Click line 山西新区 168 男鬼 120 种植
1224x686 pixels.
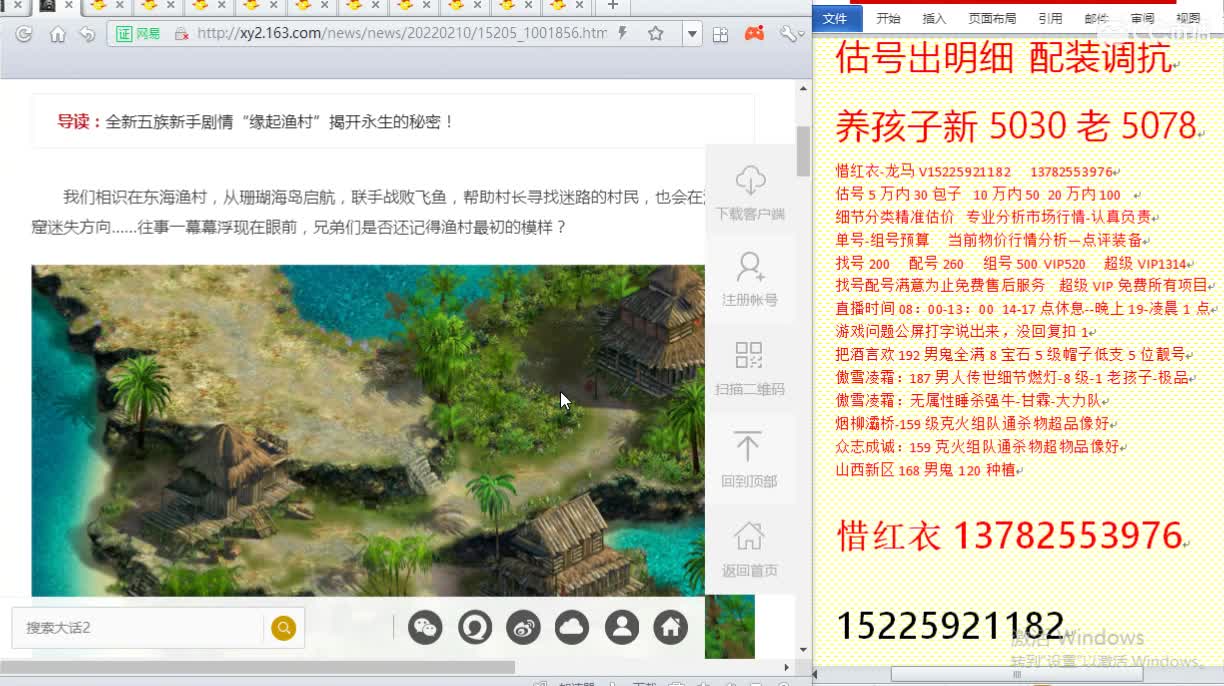point(925,470)
